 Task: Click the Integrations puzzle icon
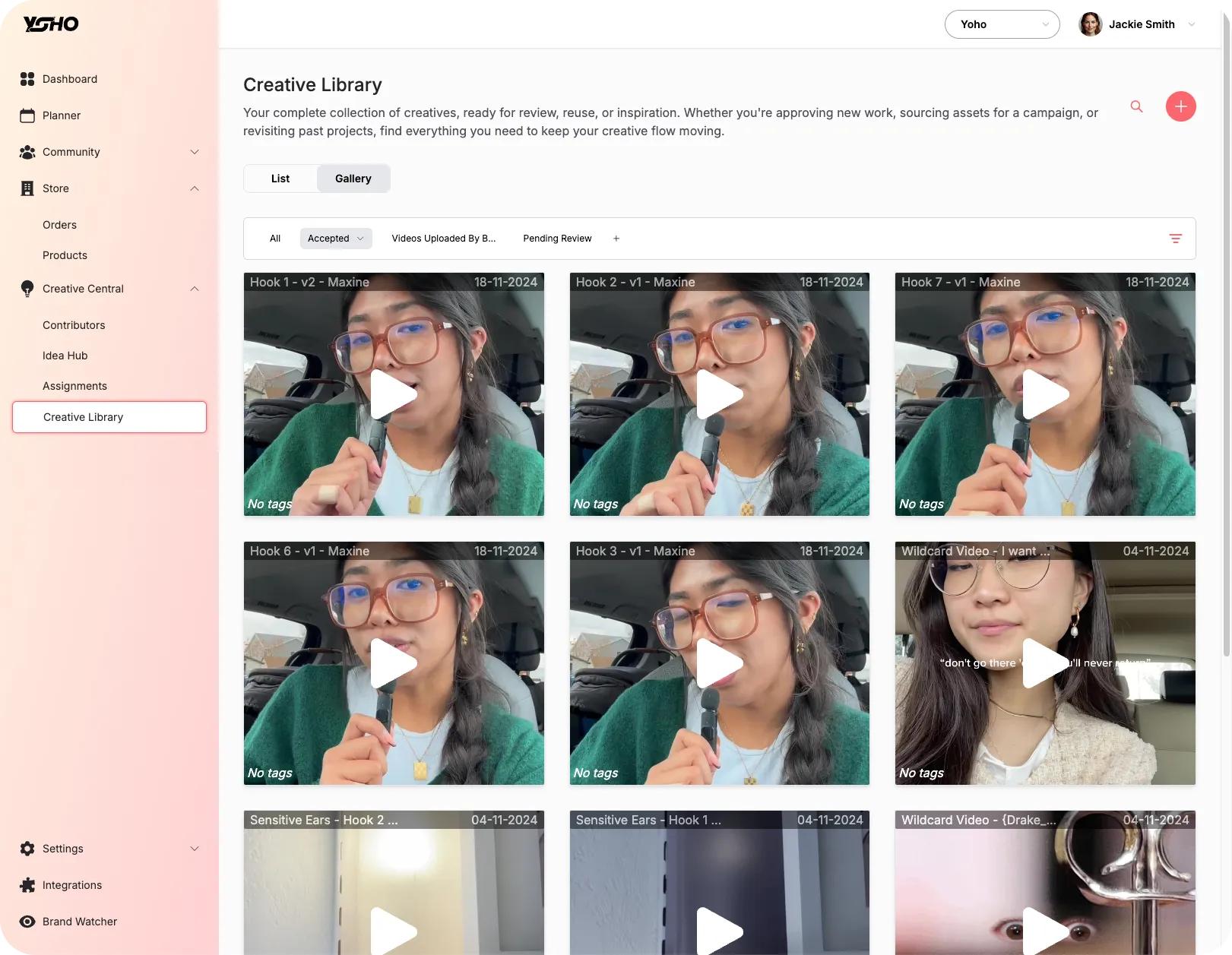[27, 885]
